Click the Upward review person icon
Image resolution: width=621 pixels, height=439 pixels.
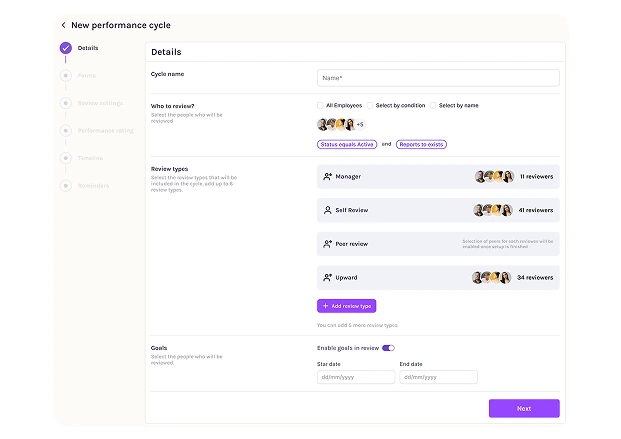point(327,278)
